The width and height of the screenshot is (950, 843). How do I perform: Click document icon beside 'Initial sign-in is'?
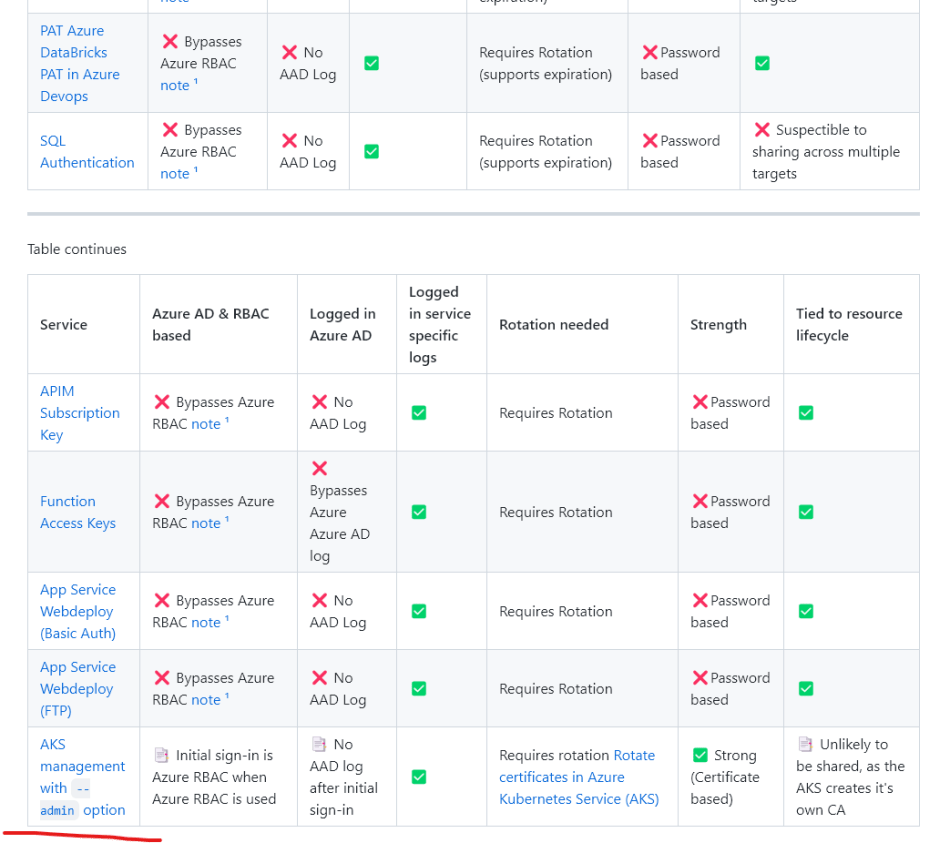click(x=161, y=755)
